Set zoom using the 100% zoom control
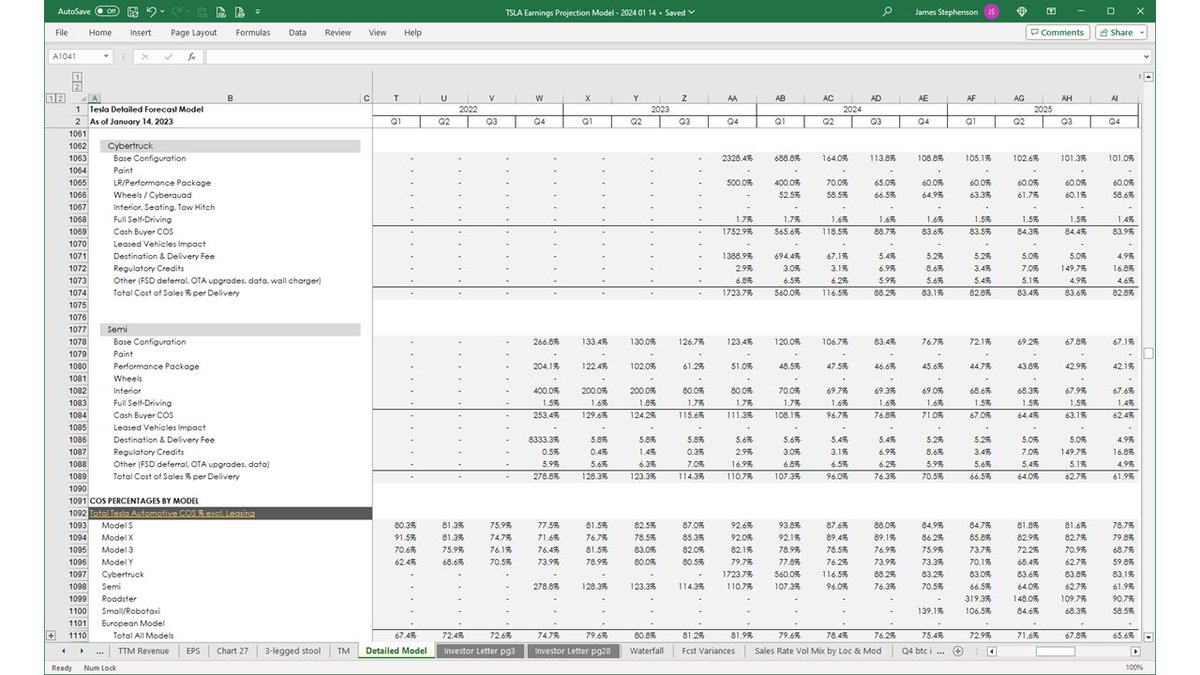Viewport: 1200px width, 675px height. coord(1136,666)
